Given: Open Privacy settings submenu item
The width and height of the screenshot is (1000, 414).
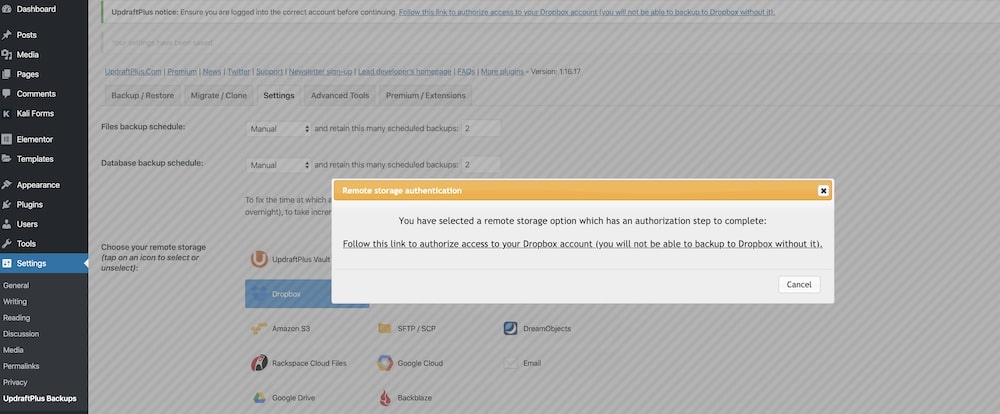Looking at the screenshot, I should tap(15, 382).
